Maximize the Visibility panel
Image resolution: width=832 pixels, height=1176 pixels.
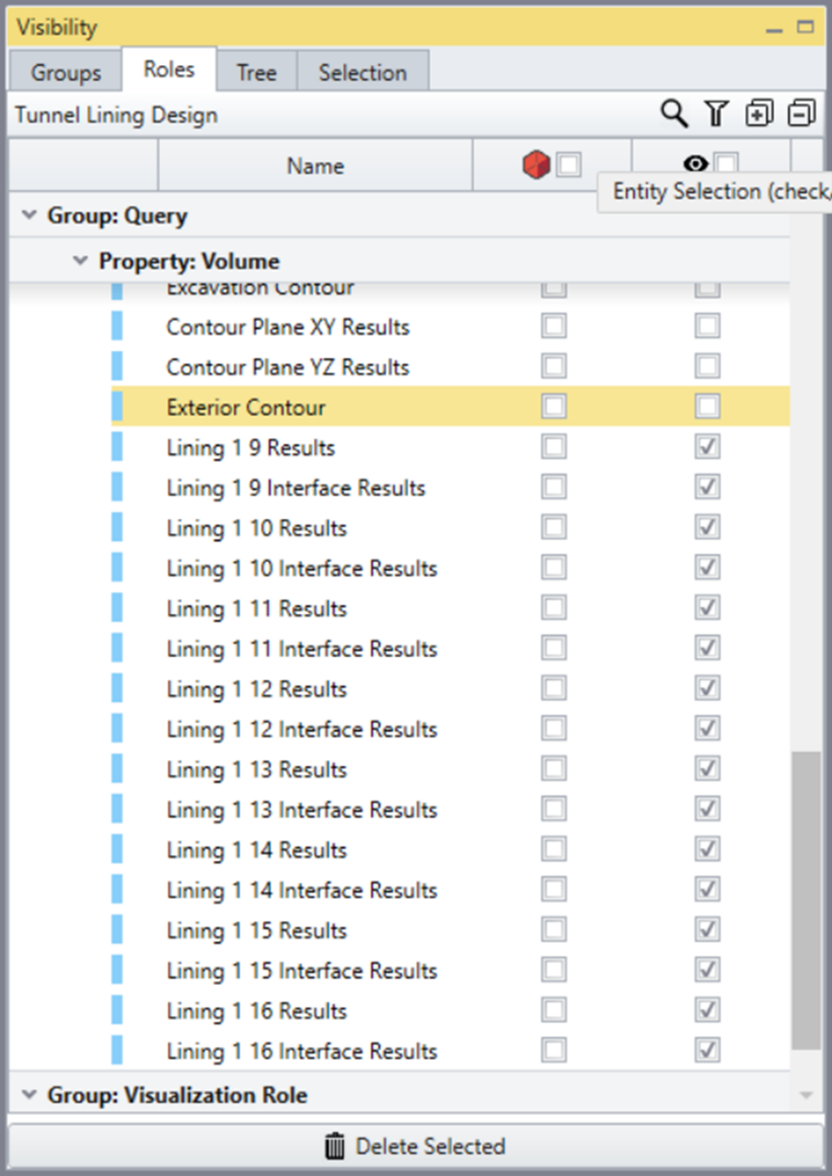pos(806,27)
